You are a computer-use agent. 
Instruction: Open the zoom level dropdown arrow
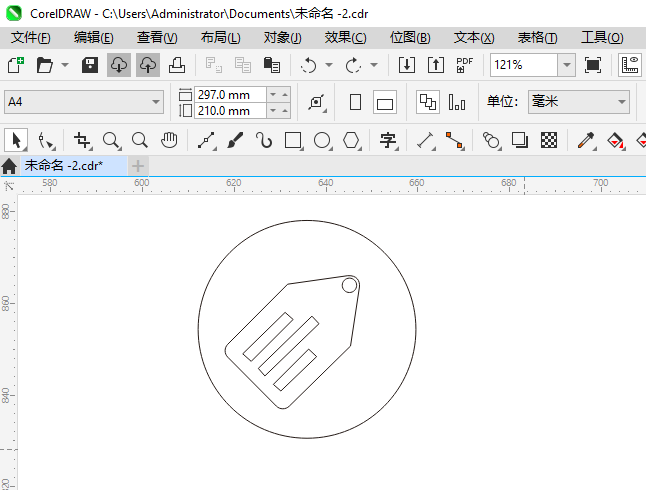[x=566, y=65]
